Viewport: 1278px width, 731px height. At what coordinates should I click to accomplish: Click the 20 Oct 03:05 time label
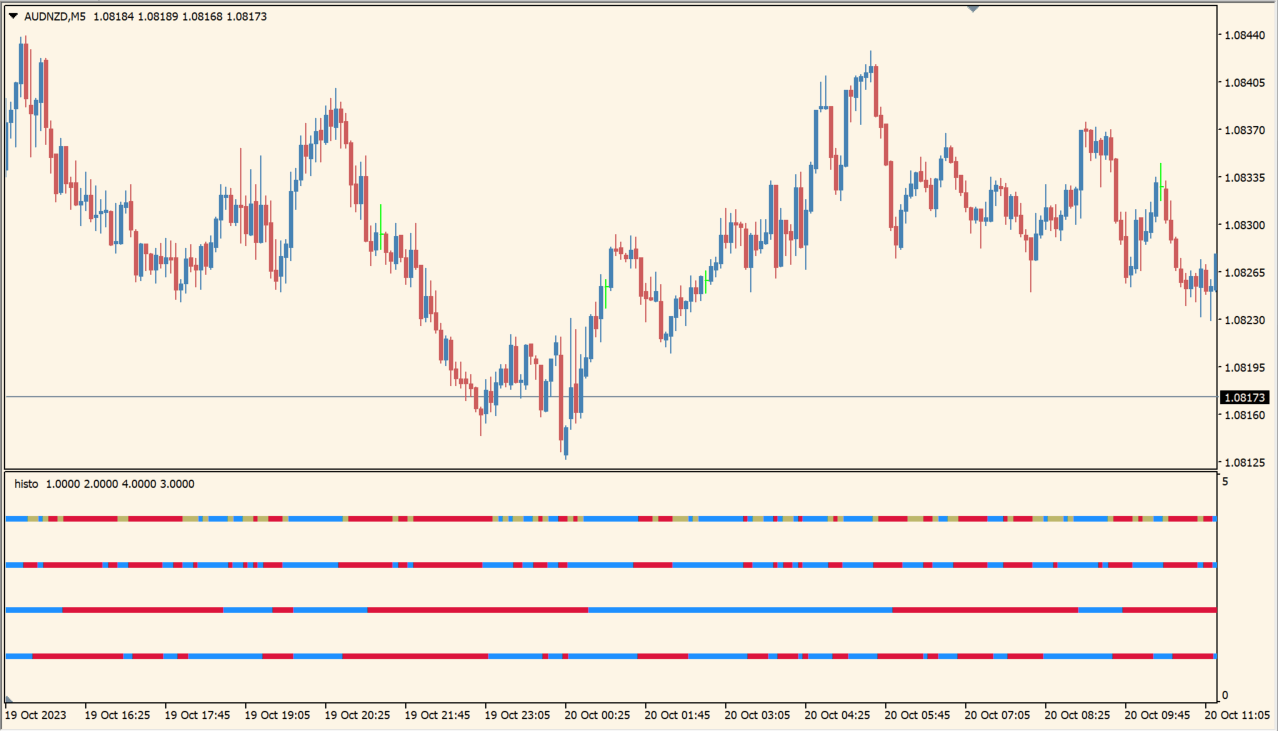click(x=758, y=715)
